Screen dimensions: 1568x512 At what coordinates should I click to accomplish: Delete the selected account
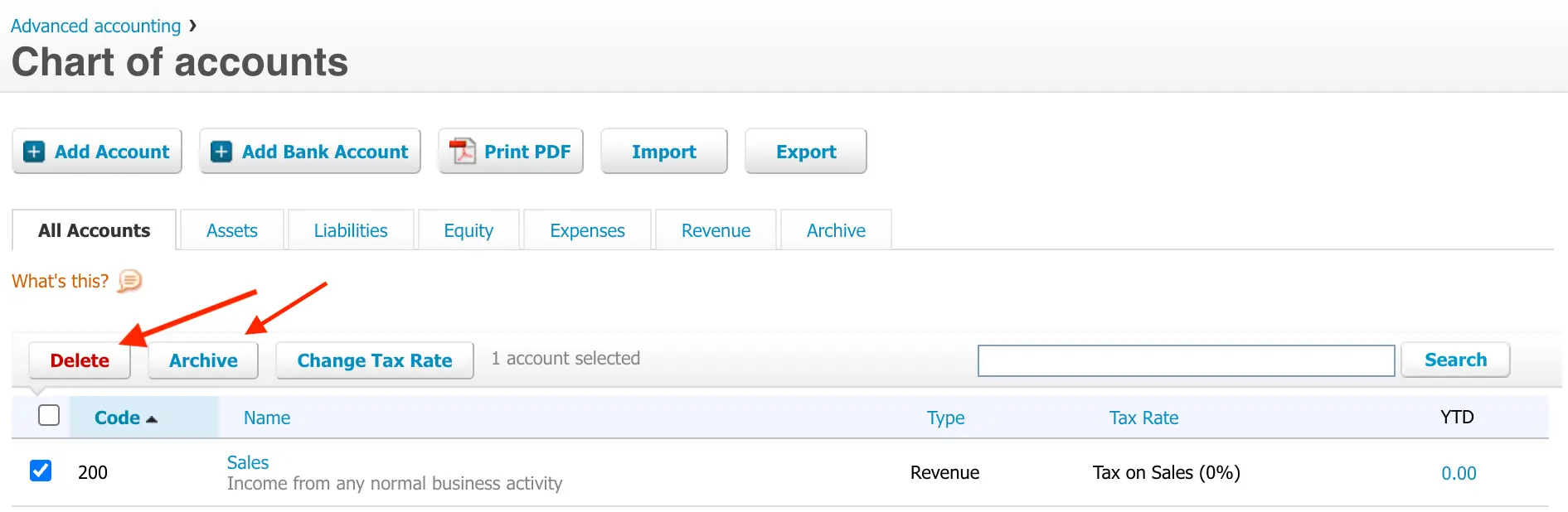pyautogui.click(x=80, y=360)
